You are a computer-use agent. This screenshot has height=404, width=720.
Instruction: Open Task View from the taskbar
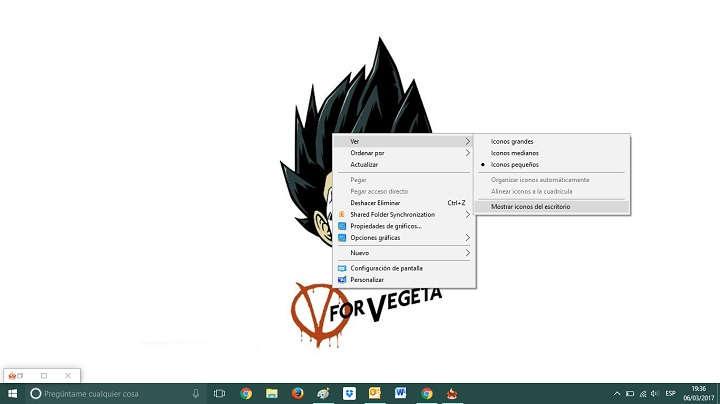219,393
